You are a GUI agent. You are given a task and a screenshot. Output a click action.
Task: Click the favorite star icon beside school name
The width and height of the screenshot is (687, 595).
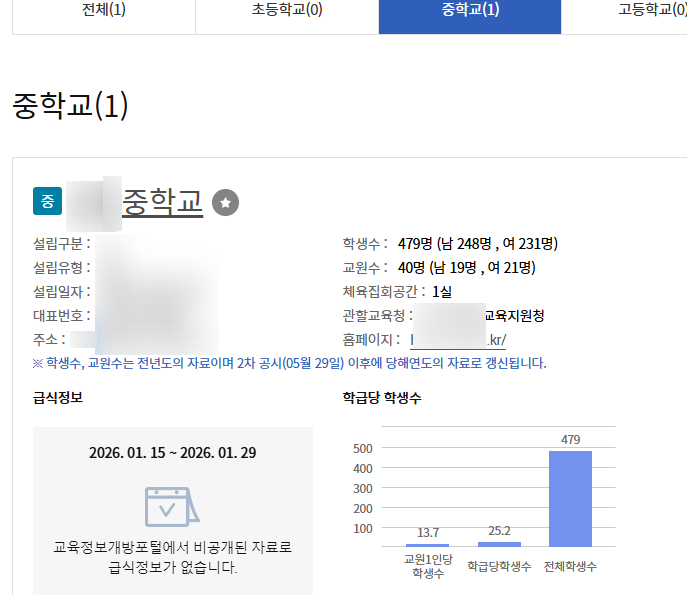pos(225,202)
